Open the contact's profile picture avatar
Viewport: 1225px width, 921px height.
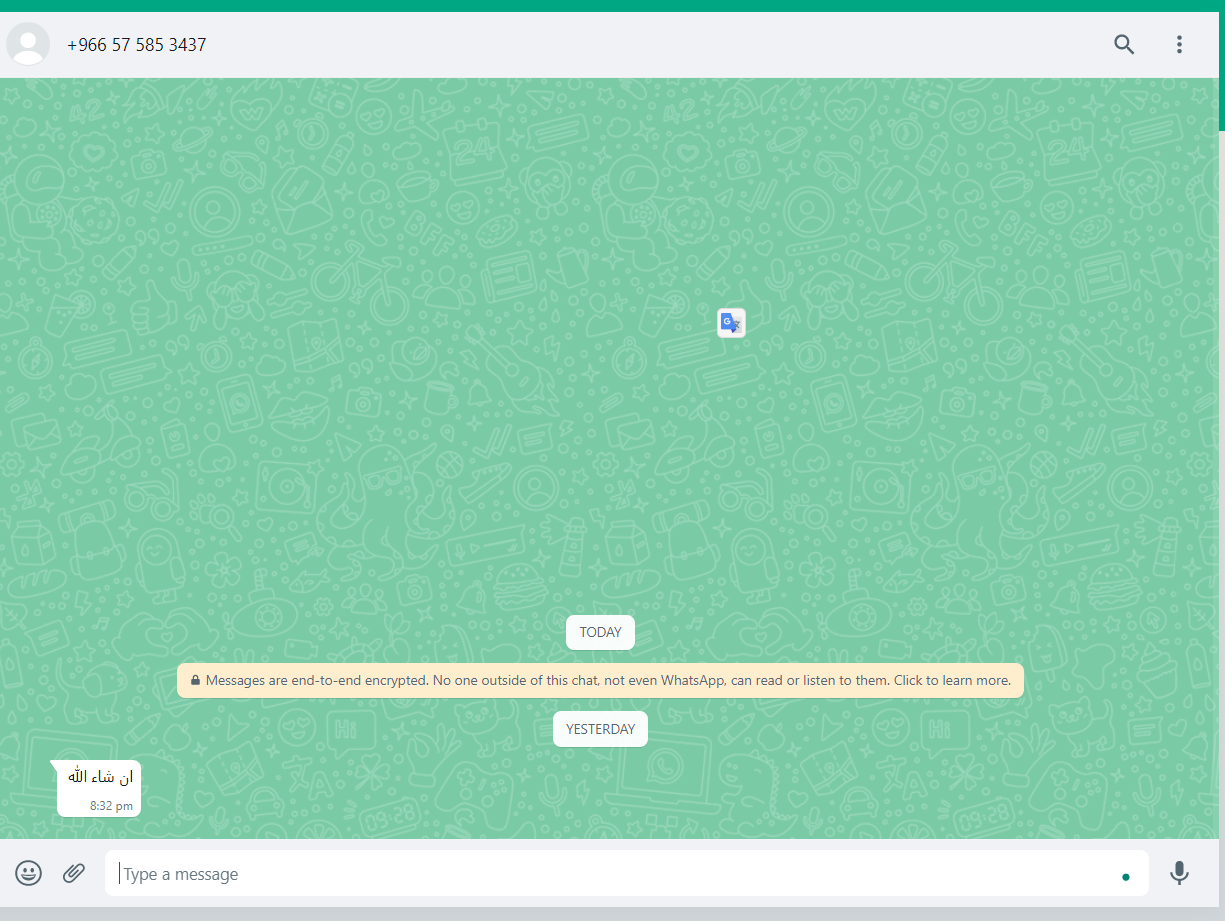coord(28,44)
